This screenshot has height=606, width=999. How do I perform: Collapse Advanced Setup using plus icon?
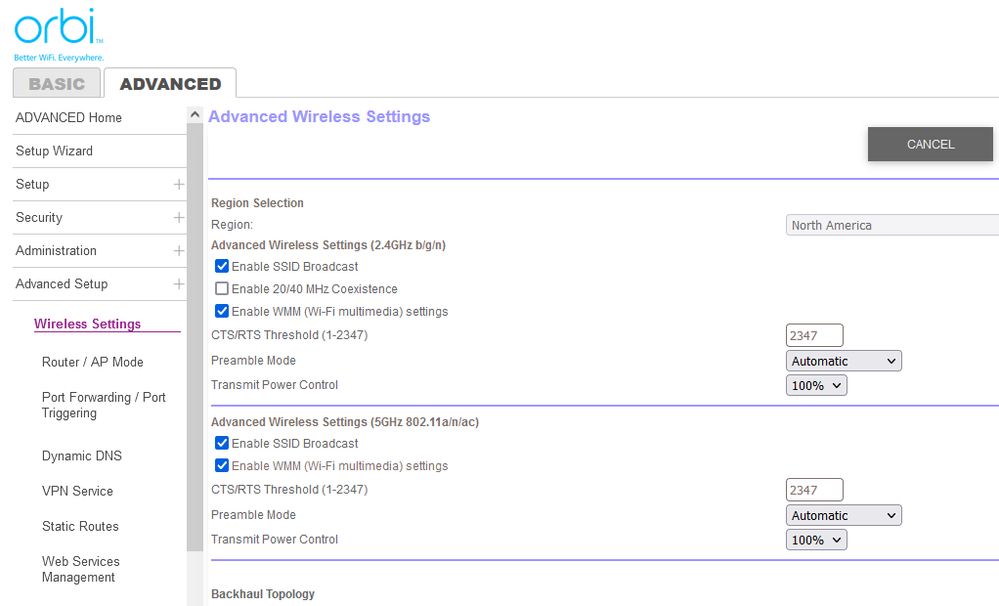tap(178, 284)
